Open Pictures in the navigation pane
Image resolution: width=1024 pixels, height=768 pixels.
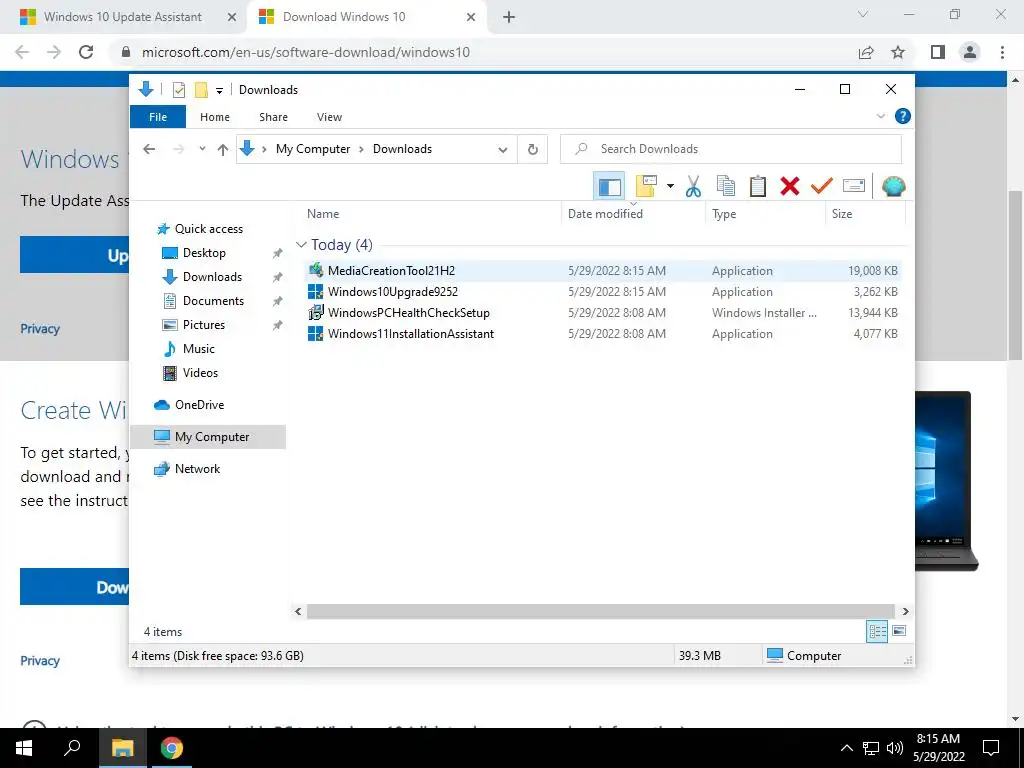[204, 325]
